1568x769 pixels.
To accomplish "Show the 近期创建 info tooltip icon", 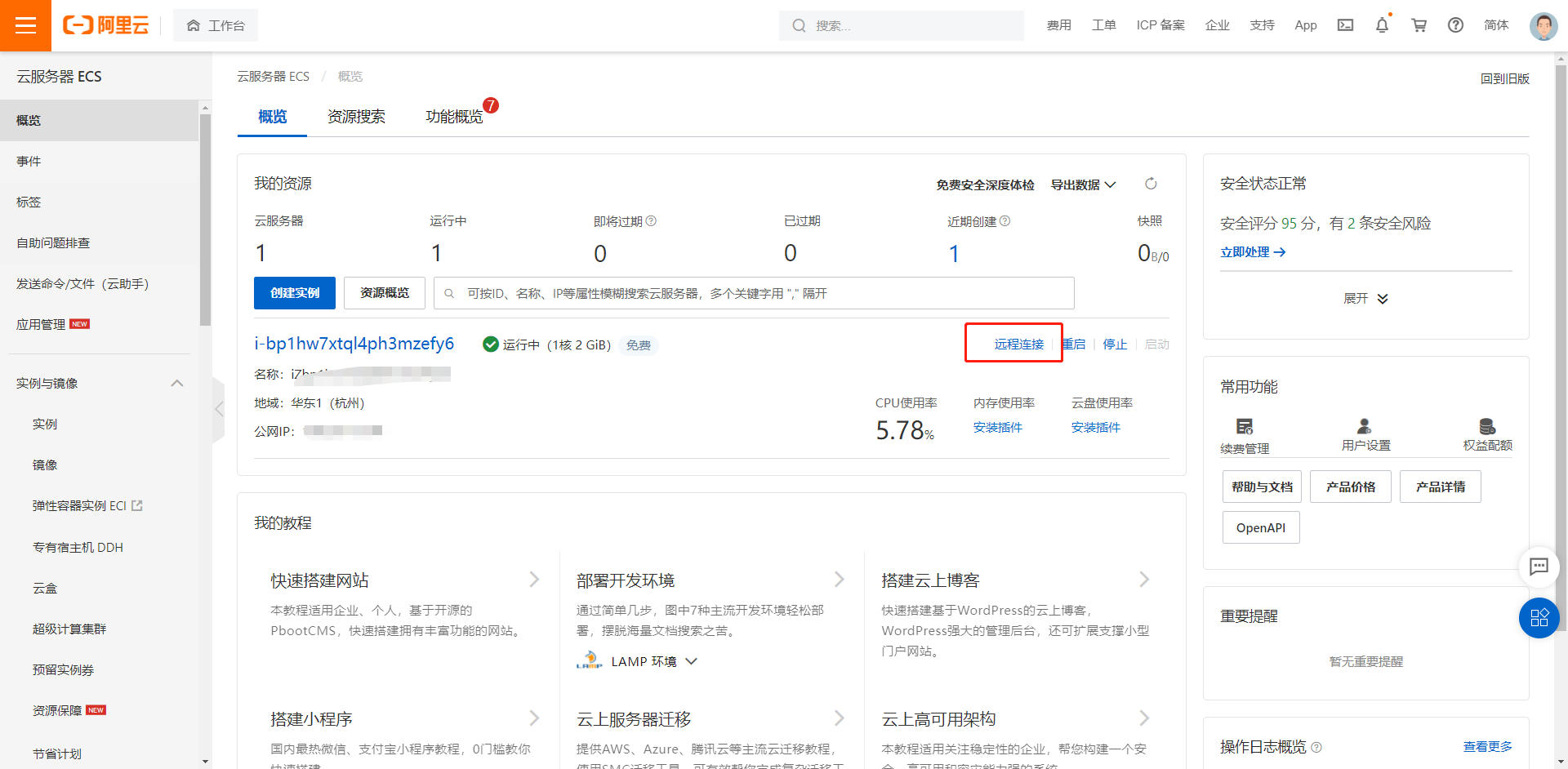I will pos(1004,220).
